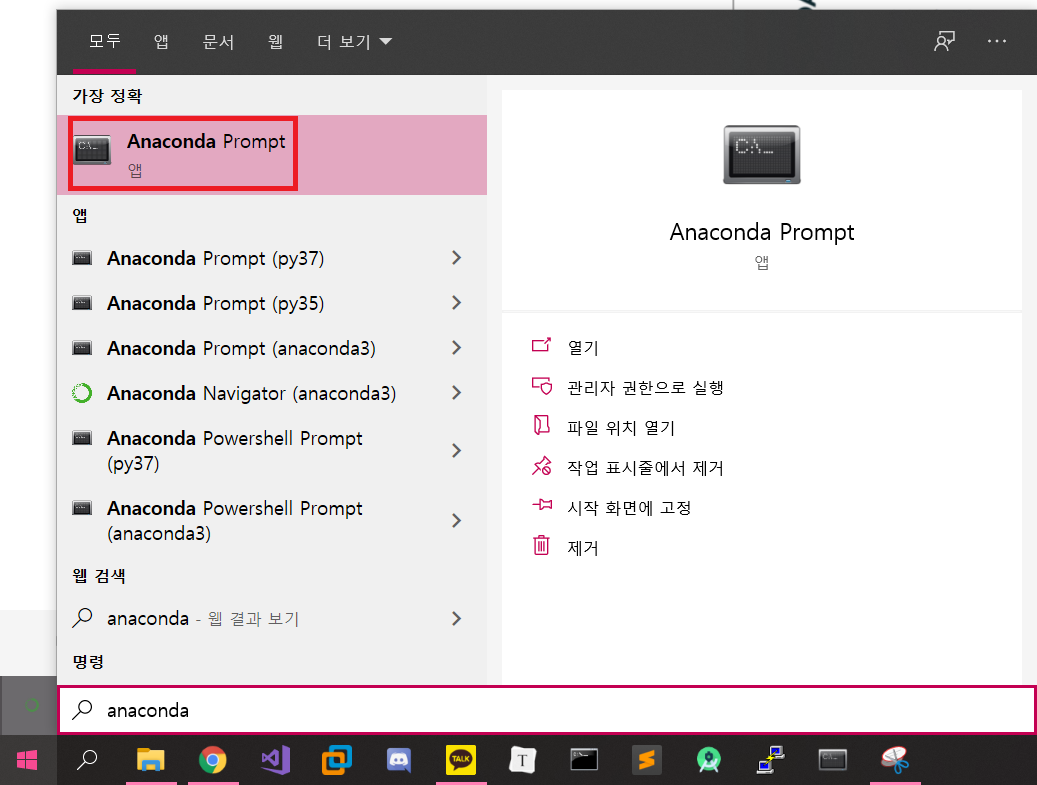This screenshot has width=1037, height=785.
Task: Switch to the 웹 filter tab
Action: 276,42
